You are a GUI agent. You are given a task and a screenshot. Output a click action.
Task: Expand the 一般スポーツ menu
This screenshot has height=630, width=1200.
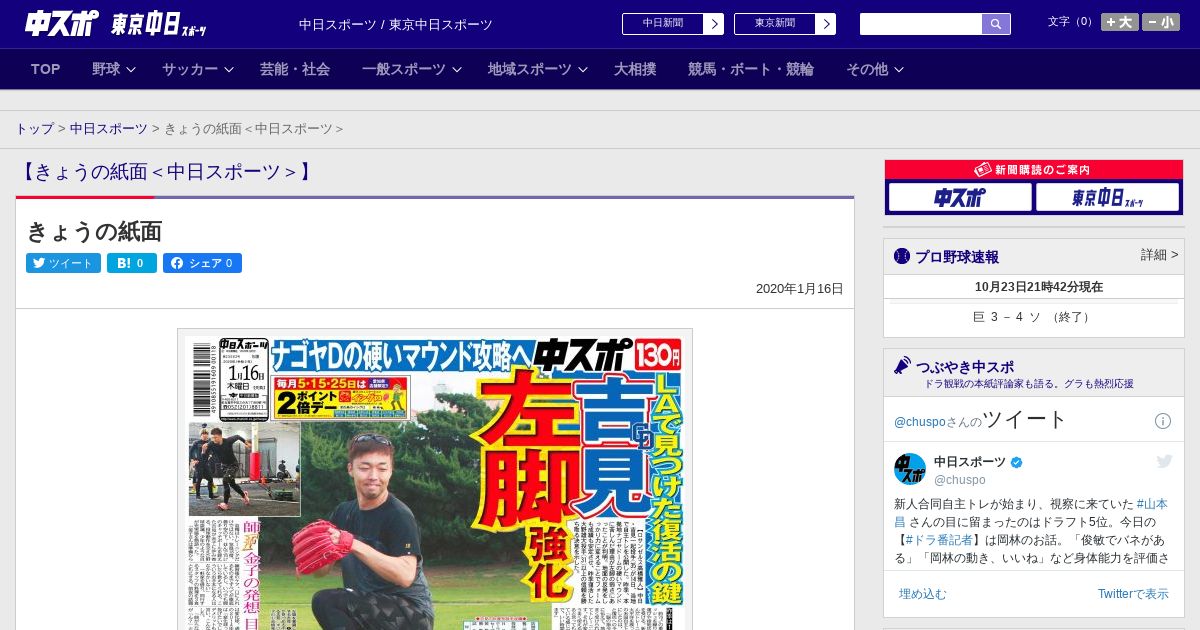click(x=411, y=69)
